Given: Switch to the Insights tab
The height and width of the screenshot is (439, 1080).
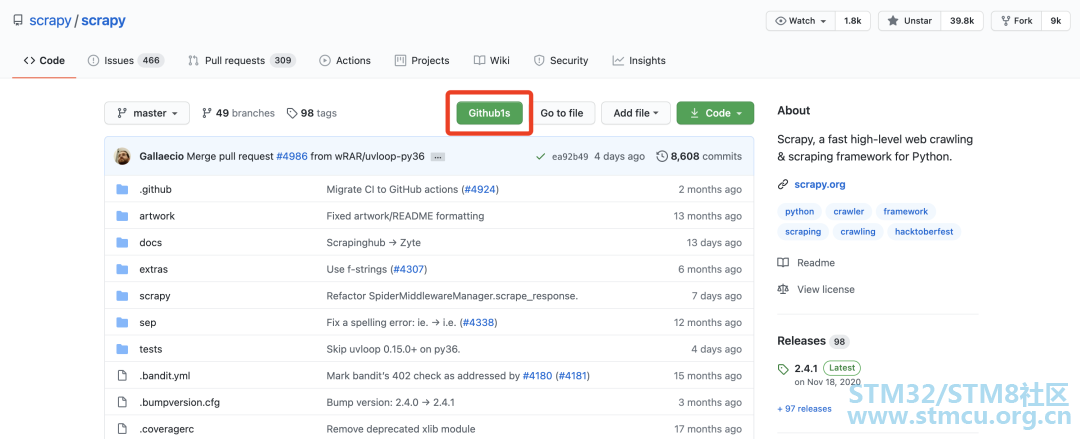Looking at the screenshot, I should (x=639, y=61).
